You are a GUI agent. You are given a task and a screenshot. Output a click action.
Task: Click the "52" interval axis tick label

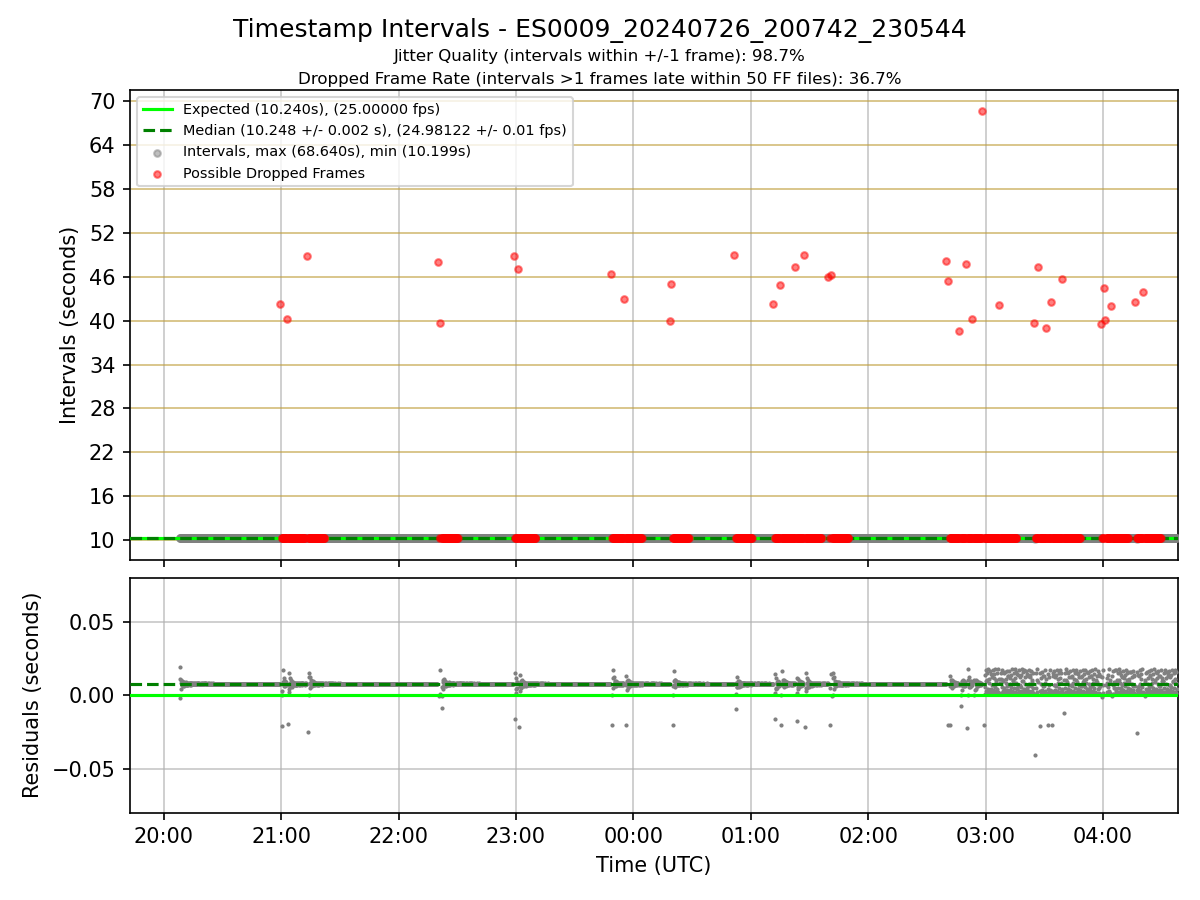(103, 233)
